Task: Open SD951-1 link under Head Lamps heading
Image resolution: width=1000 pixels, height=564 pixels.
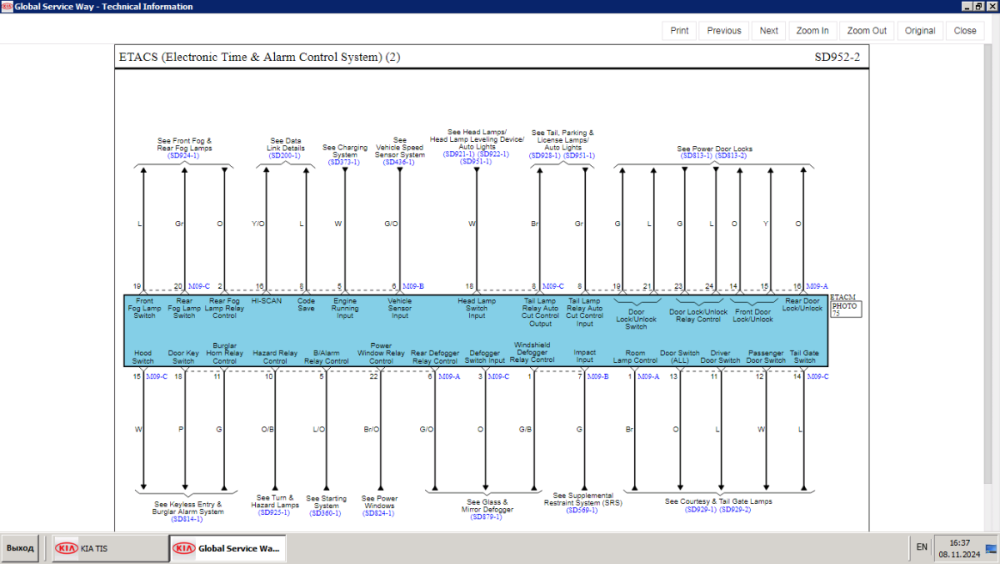Action: [476, 161]
